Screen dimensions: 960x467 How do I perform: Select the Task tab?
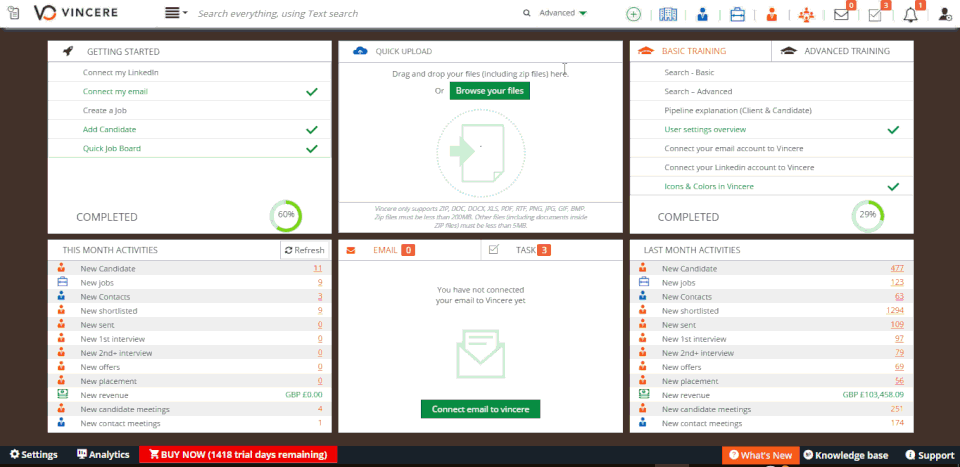point(552,250)
